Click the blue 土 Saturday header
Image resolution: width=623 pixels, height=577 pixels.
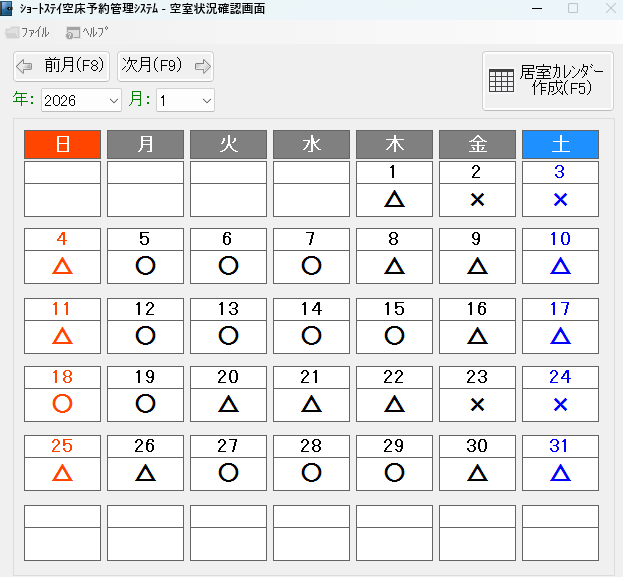coord(560,144)
